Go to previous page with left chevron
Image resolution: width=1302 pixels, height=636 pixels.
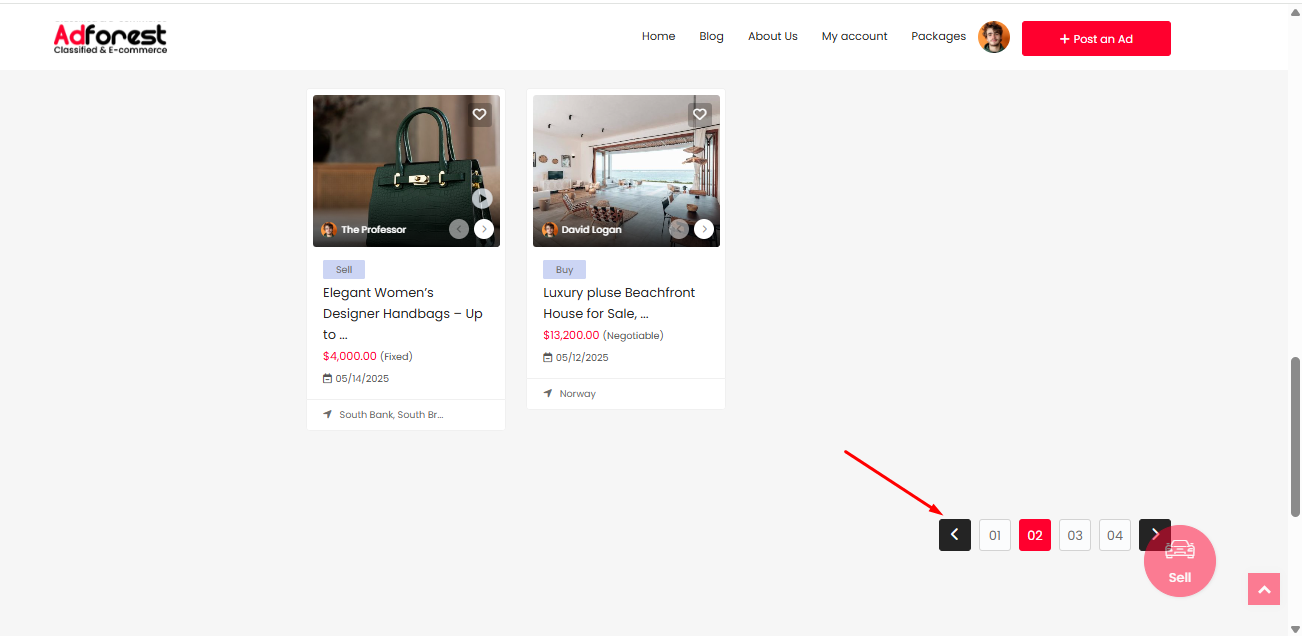(955, 535)
